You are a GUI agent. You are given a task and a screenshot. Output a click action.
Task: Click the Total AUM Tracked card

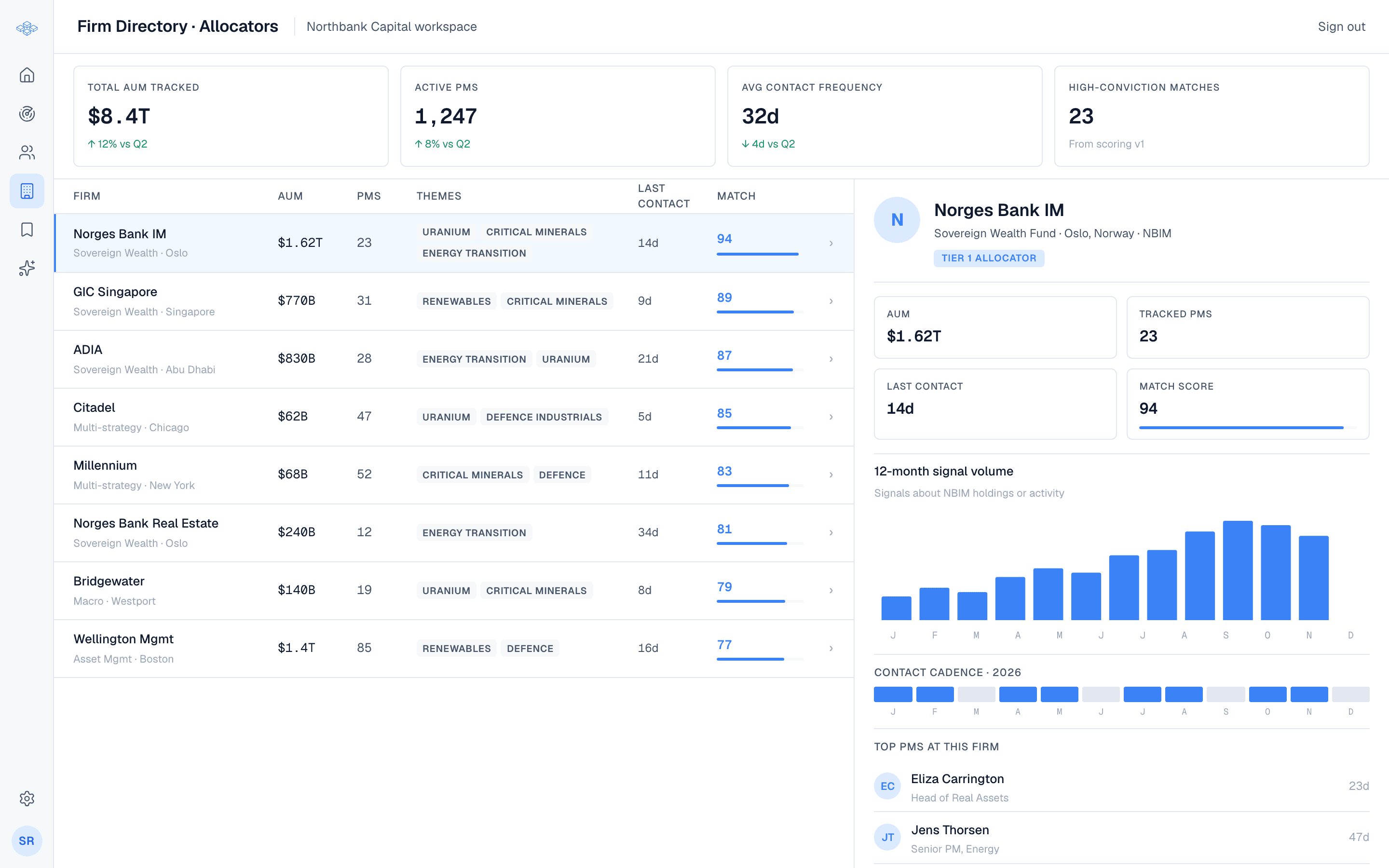(x=231, y=116)
